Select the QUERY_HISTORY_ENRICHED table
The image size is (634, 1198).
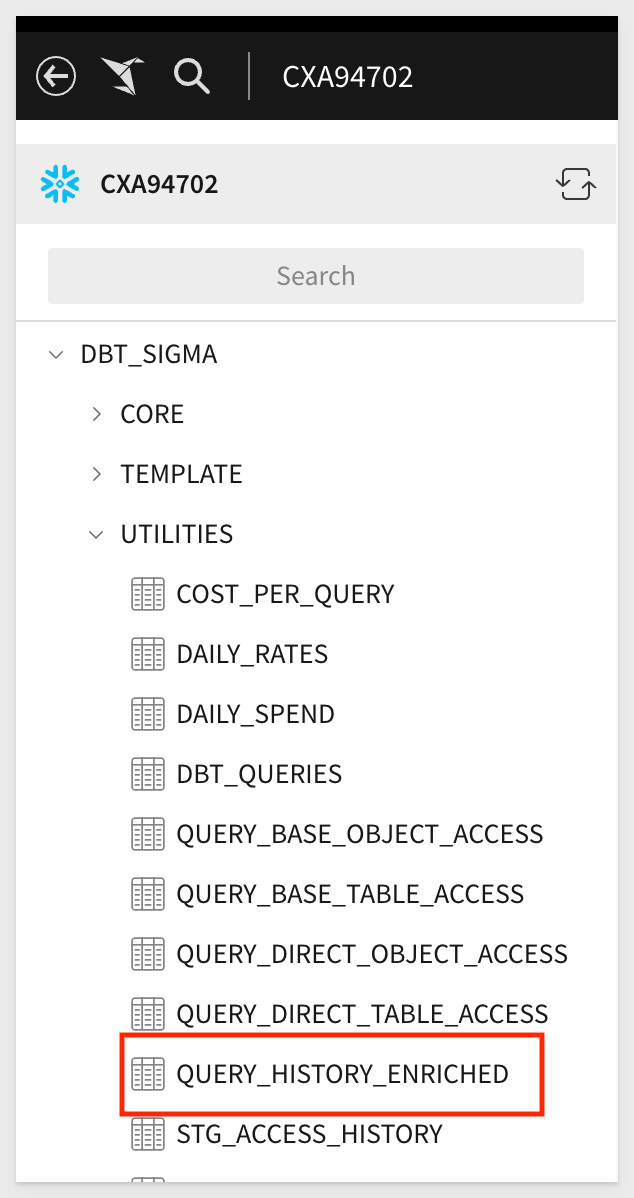[x=342, y=1073]
